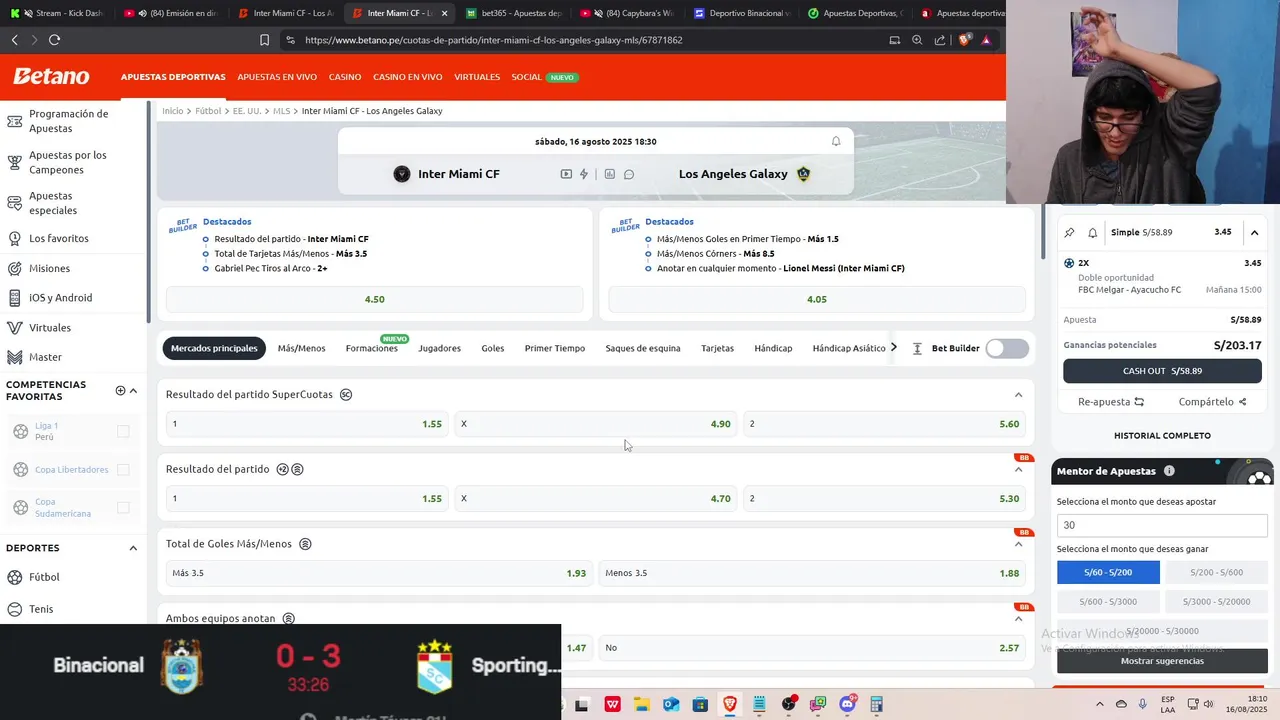Add the 4.50 Bet Builder Destacados combo
The width and height of the screenshot is (1280, 720).
coord(374,299)
